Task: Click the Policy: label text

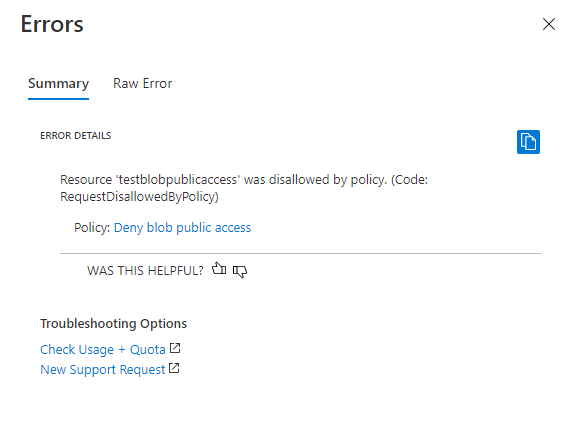Action: (x=92, y=227)
